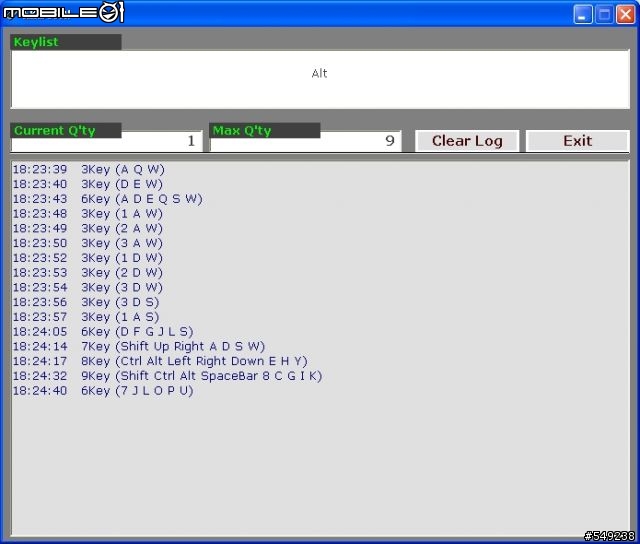Click the Keylist display box showing Alt
Screen dimensions: 640x544
[x=320, y=79]
